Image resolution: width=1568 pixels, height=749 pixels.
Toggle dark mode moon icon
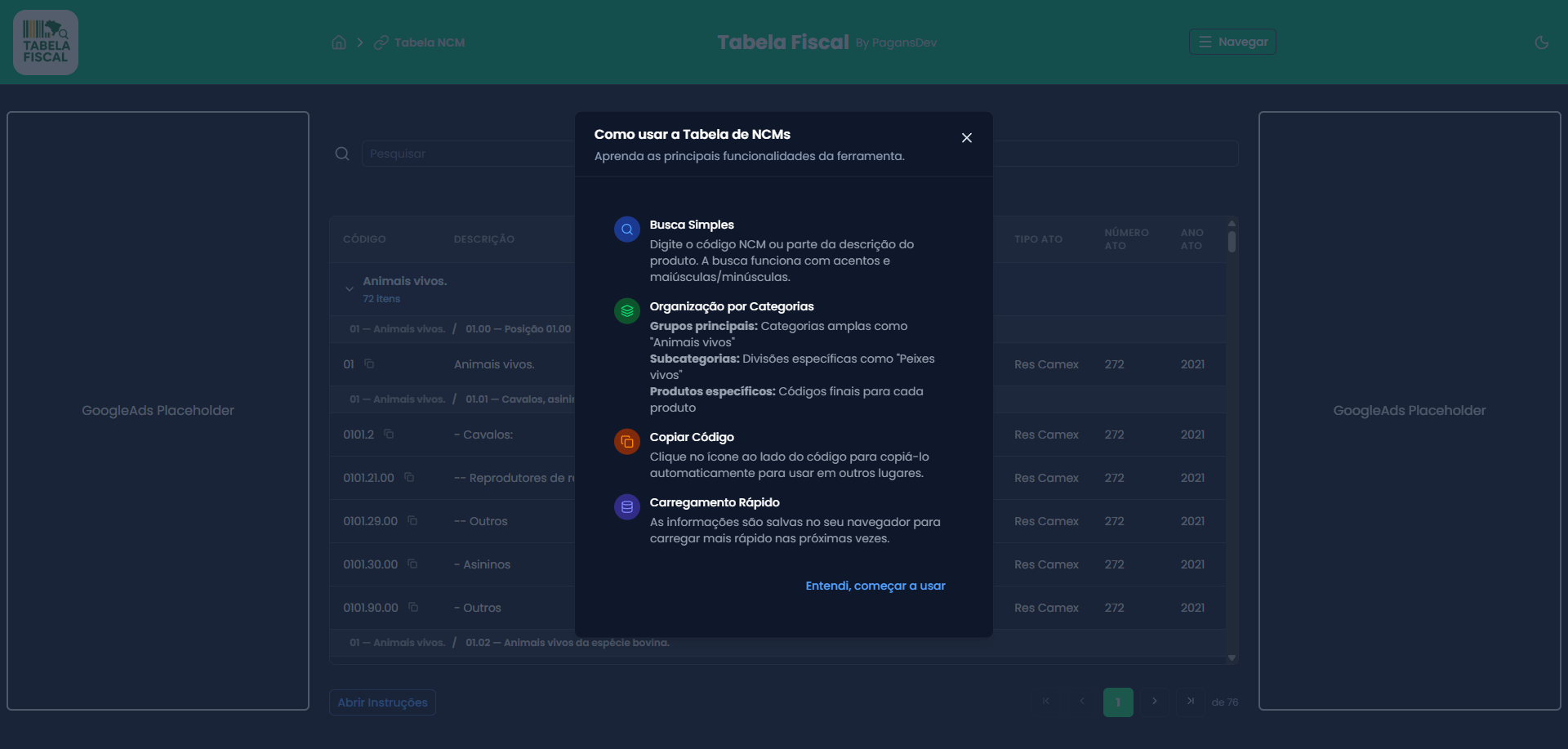(1541, 42)
